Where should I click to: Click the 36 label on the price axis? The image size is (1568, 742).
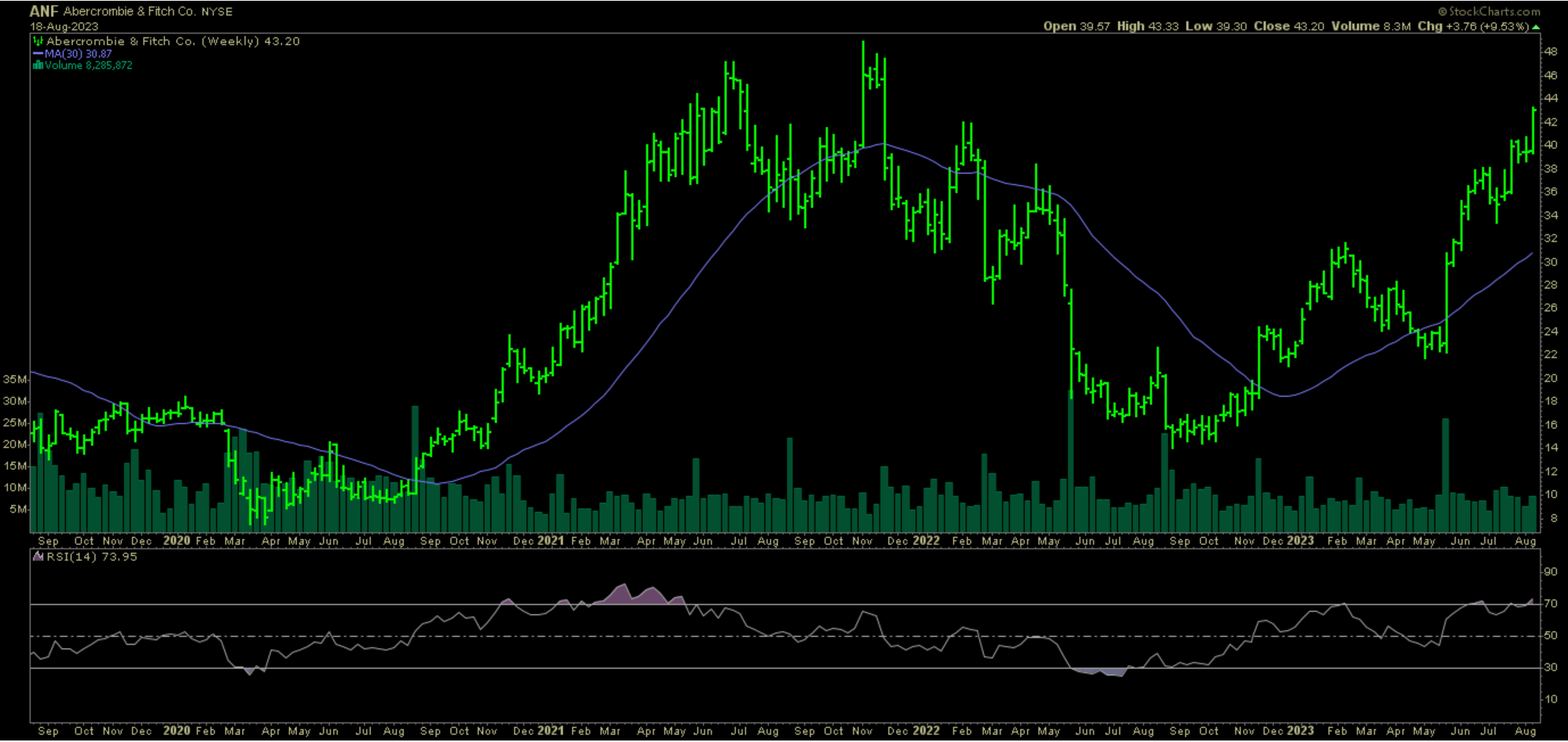(1551, 192)
